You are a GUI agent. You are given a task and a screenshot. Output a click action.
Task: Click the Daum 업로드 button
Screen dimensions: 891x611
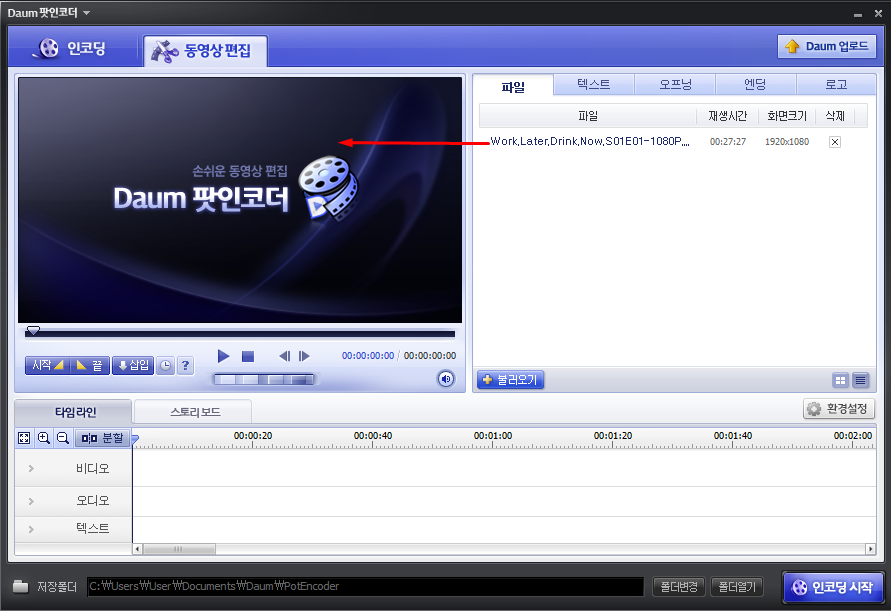(x=827, y=46)
